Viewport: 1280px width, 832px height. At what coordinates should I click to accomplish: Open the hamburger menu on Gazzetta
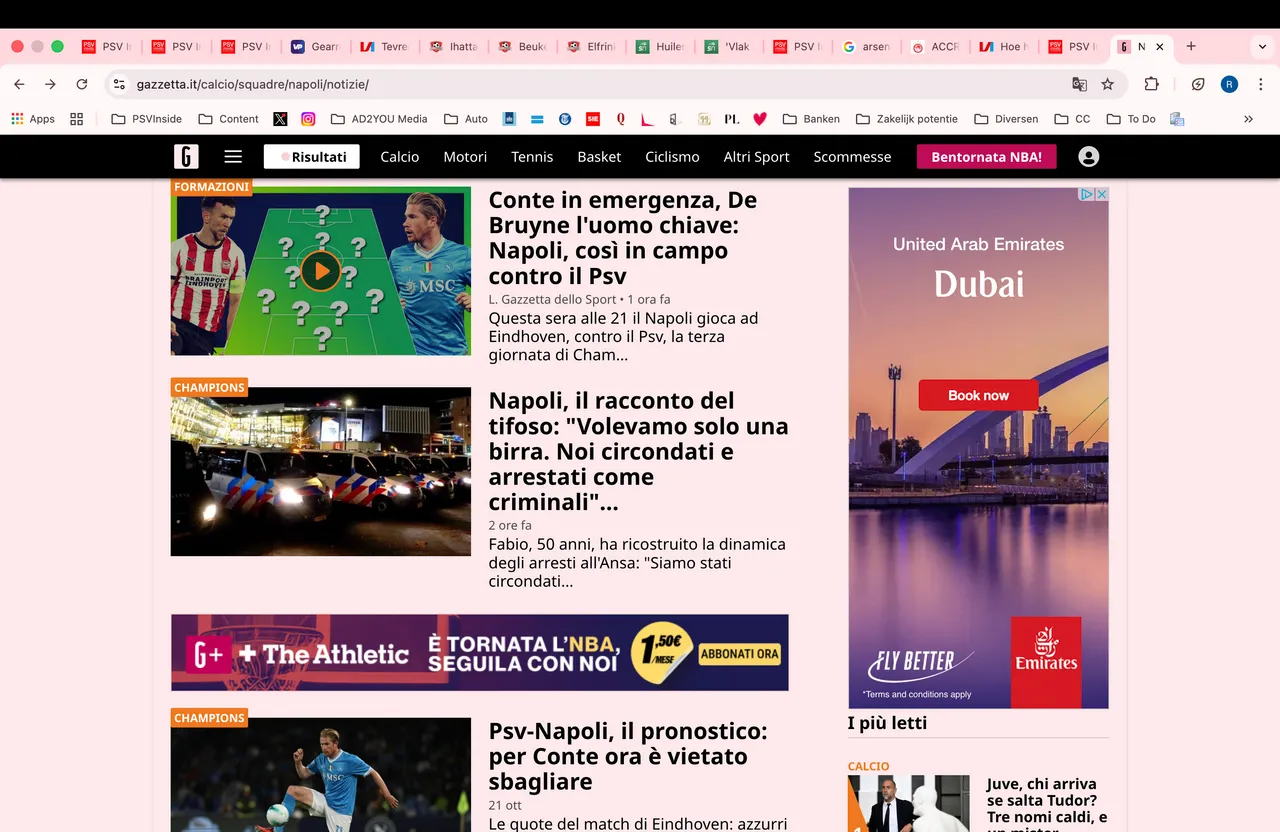point(233,157)
